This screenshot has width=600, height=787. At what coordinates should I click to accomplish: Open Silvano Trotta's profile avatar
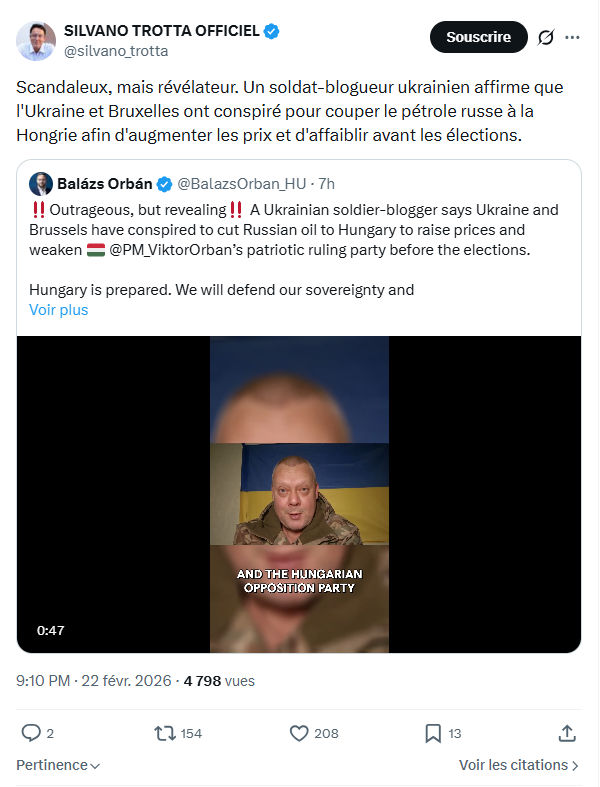point(36,41)
